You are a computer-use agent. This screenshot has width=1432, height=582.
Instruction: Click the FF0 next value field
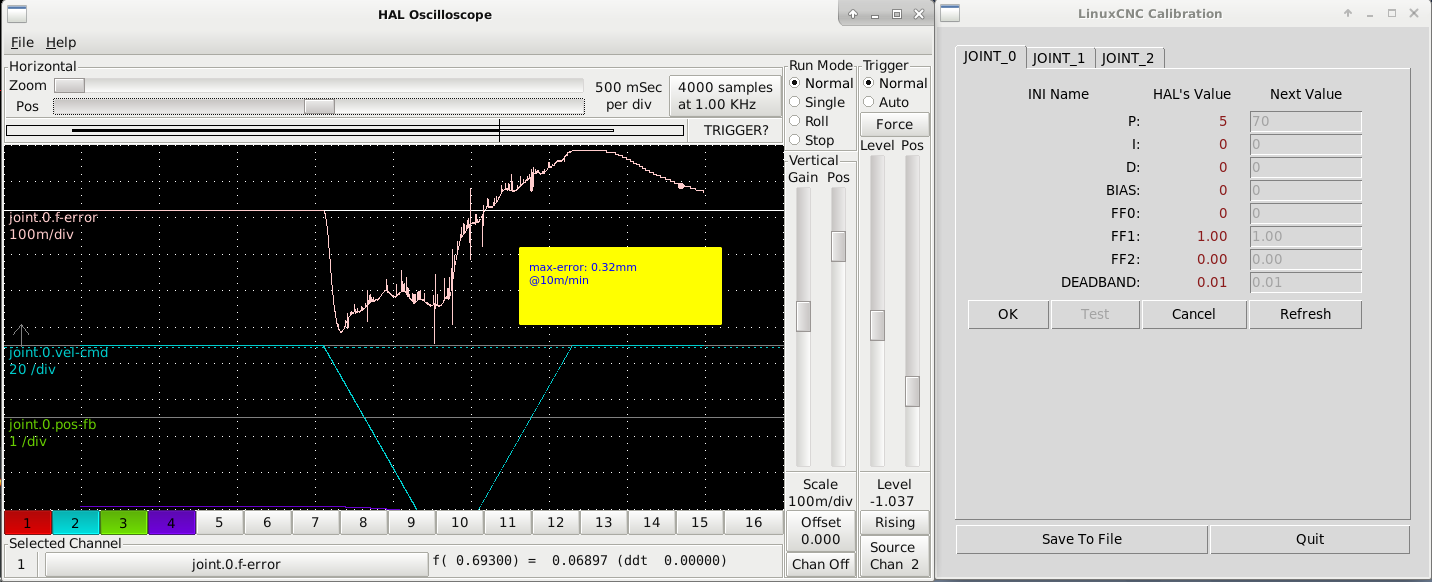(x=1305, y=214)
